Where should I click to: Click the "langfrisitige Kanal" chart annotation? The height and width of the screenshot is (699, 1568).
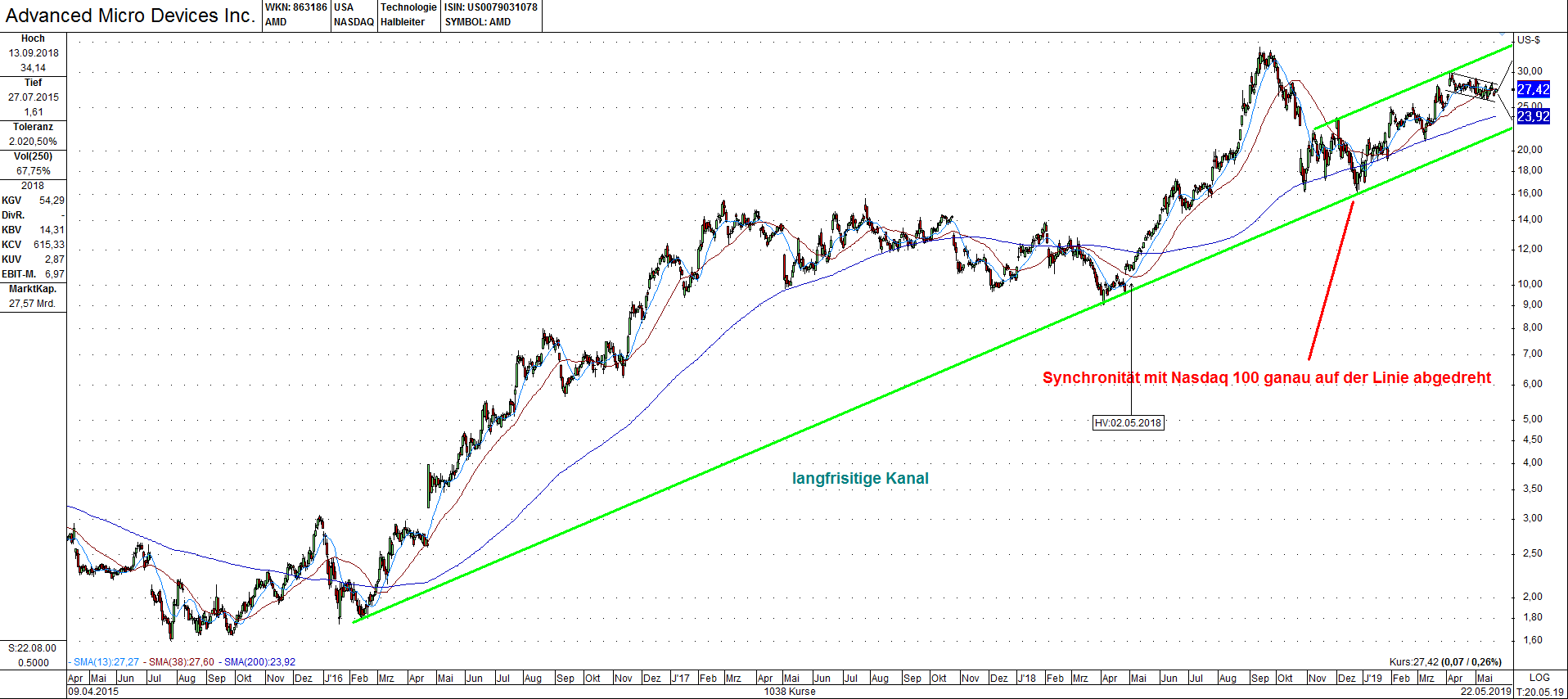[860, 479]
